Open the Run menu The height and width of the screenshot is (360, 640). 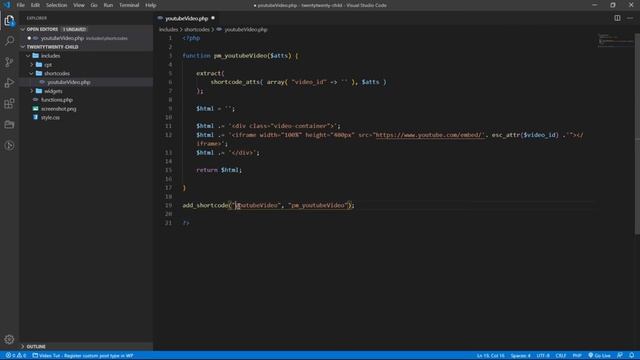(108, 5)
